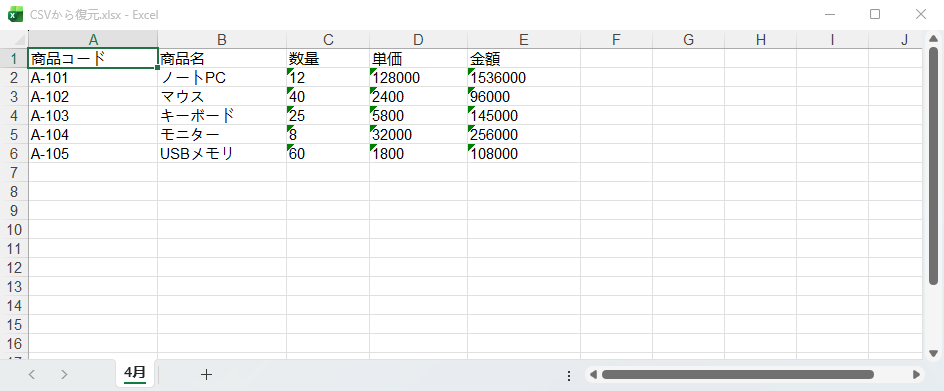Select cell マウス
Image resolution: width=944 pixels, height=391 pixels.
[222, 96]
